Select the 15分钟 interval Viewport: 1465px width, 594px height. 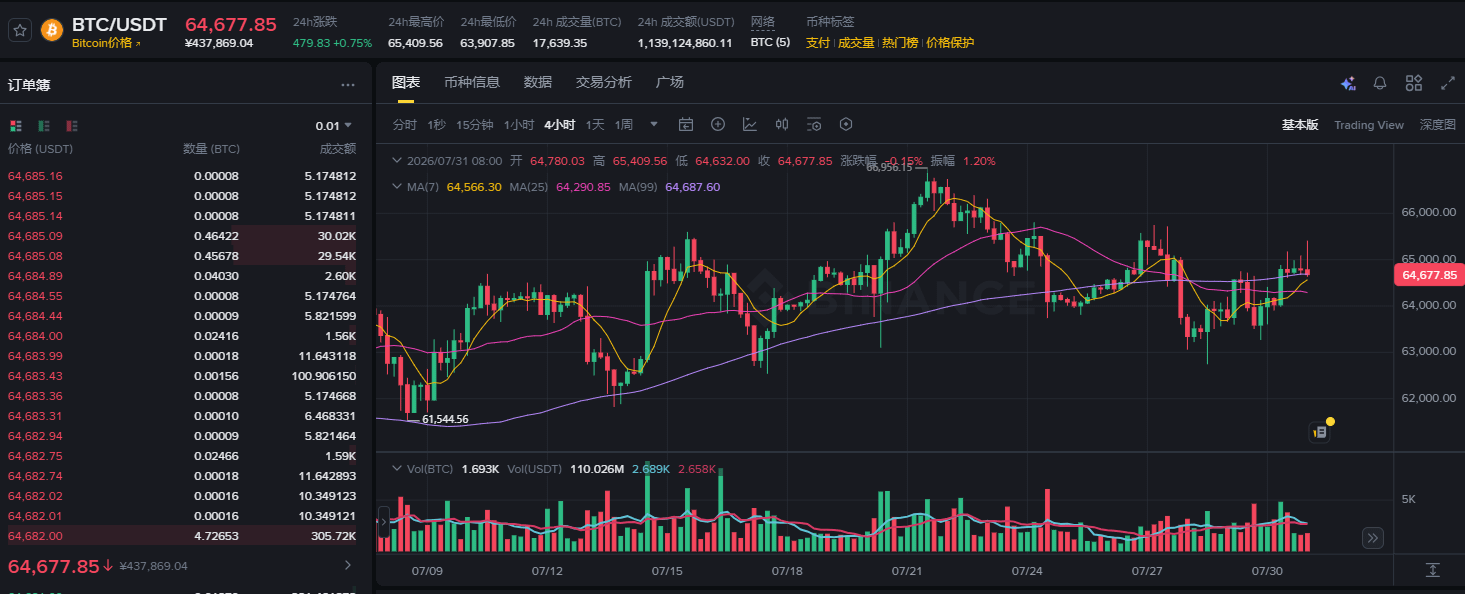click(x=475, y=125)
